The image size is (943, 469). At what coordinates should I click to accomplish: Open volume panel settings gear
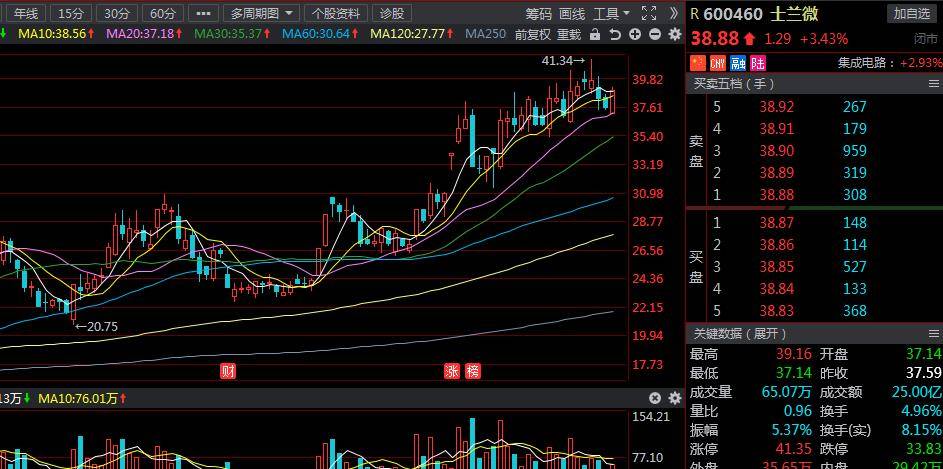coord(673,398)
